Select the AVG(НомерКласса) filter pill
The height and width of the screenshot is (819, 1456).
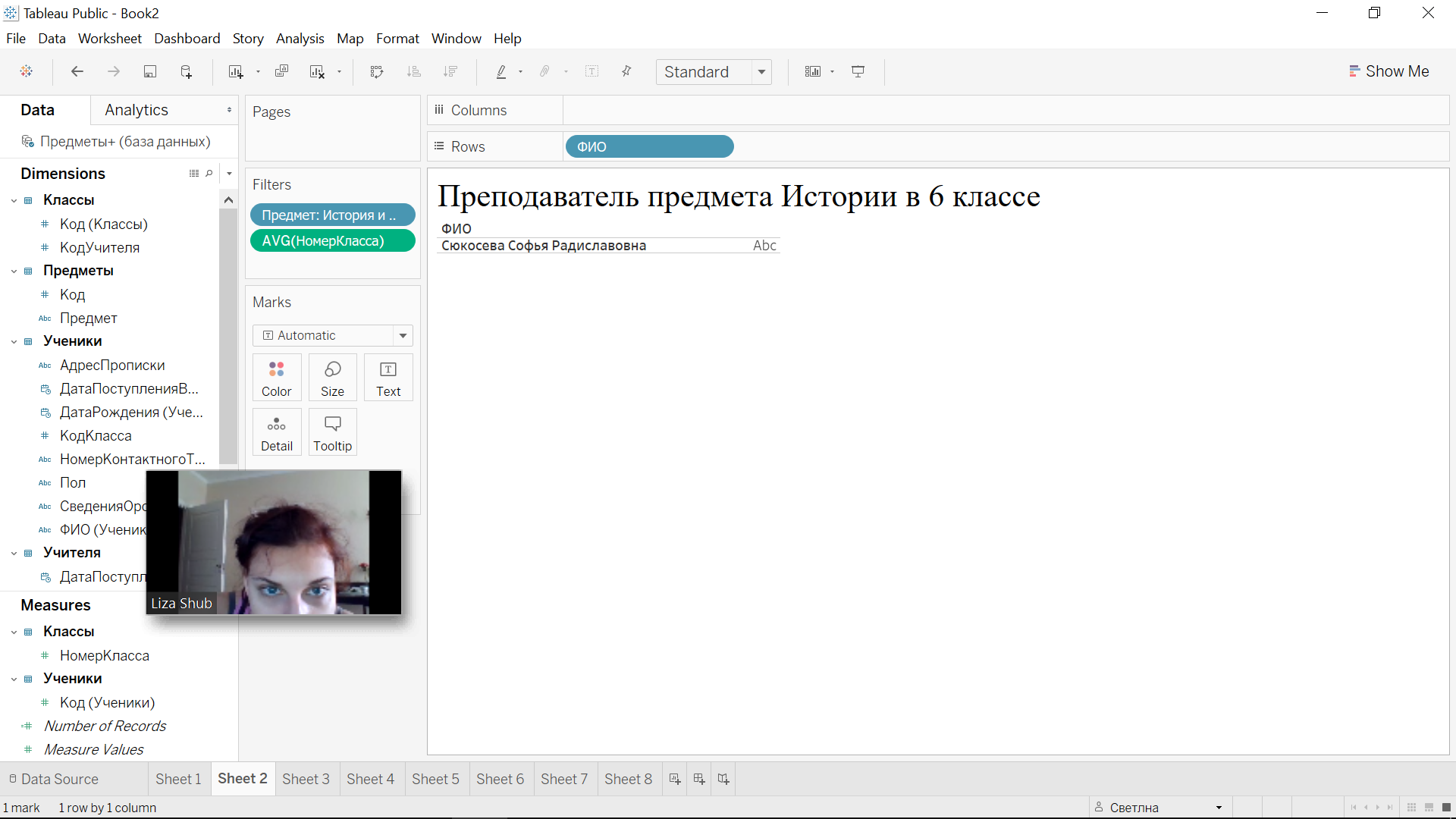point(332,240)
